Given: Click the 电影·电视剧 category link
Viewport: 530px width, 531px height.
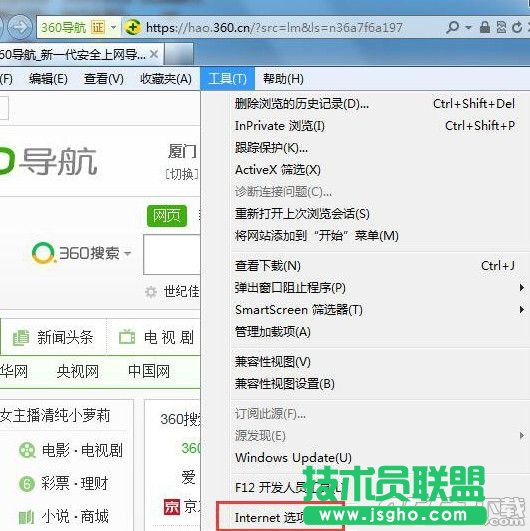Looking at the screenshot, I should [x=82, y=450].
